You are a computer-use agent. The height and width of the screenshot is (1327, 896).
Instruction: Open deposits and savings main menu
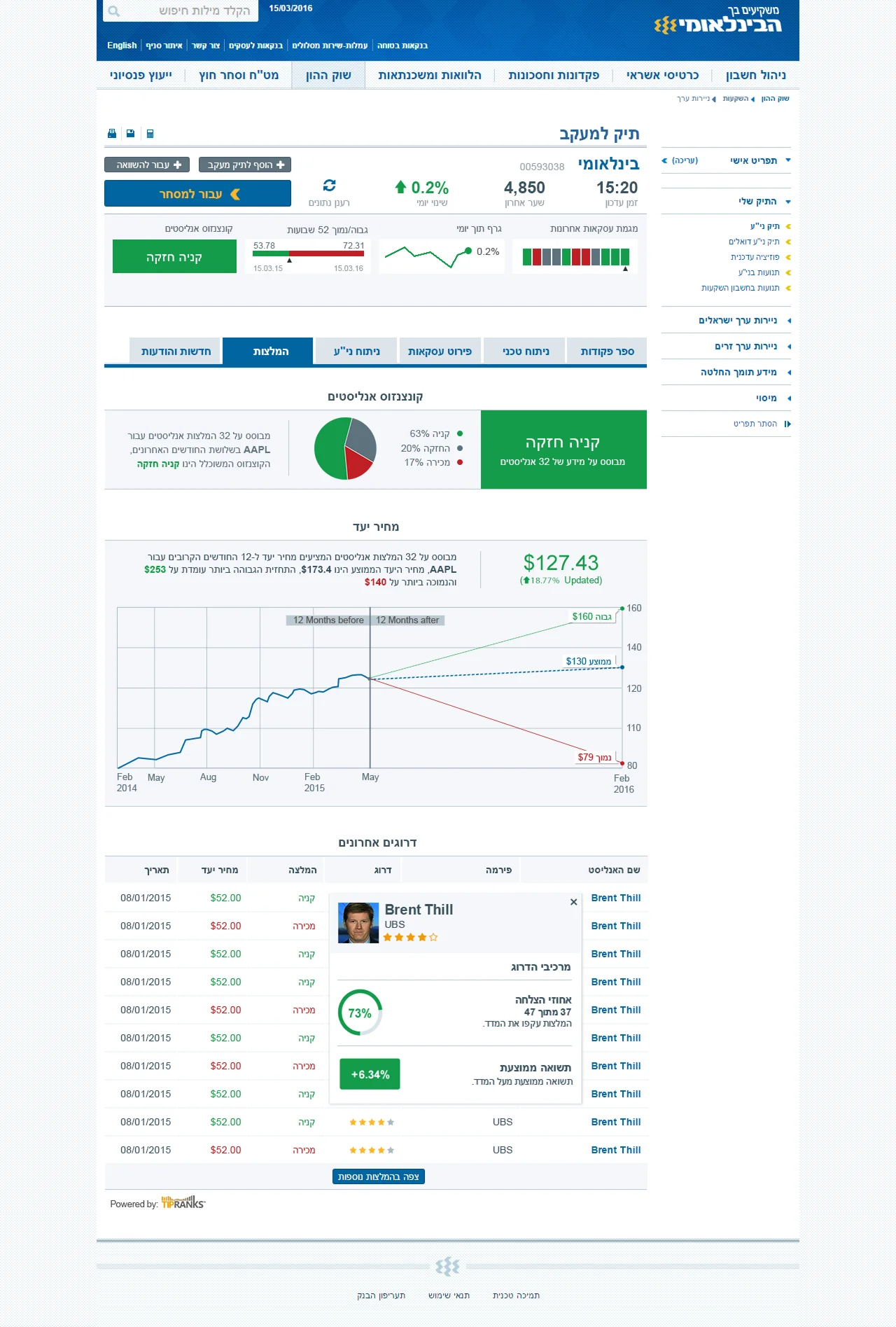(554, 75)
